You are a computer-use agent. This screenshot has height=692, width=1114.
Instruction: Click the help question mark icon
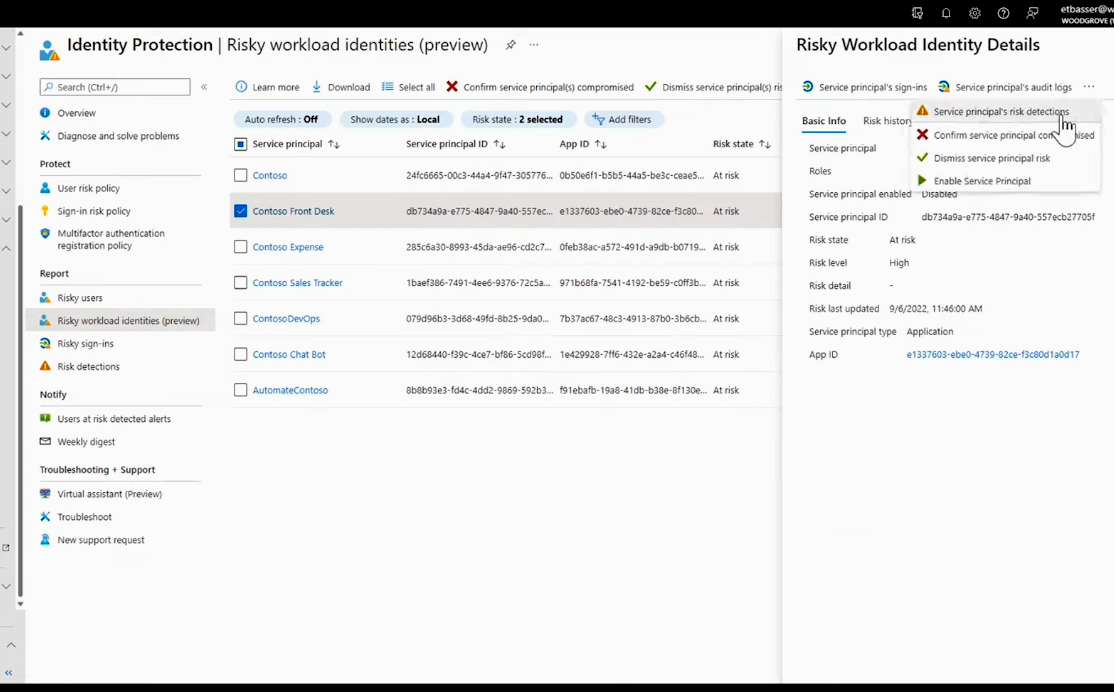1003,13
